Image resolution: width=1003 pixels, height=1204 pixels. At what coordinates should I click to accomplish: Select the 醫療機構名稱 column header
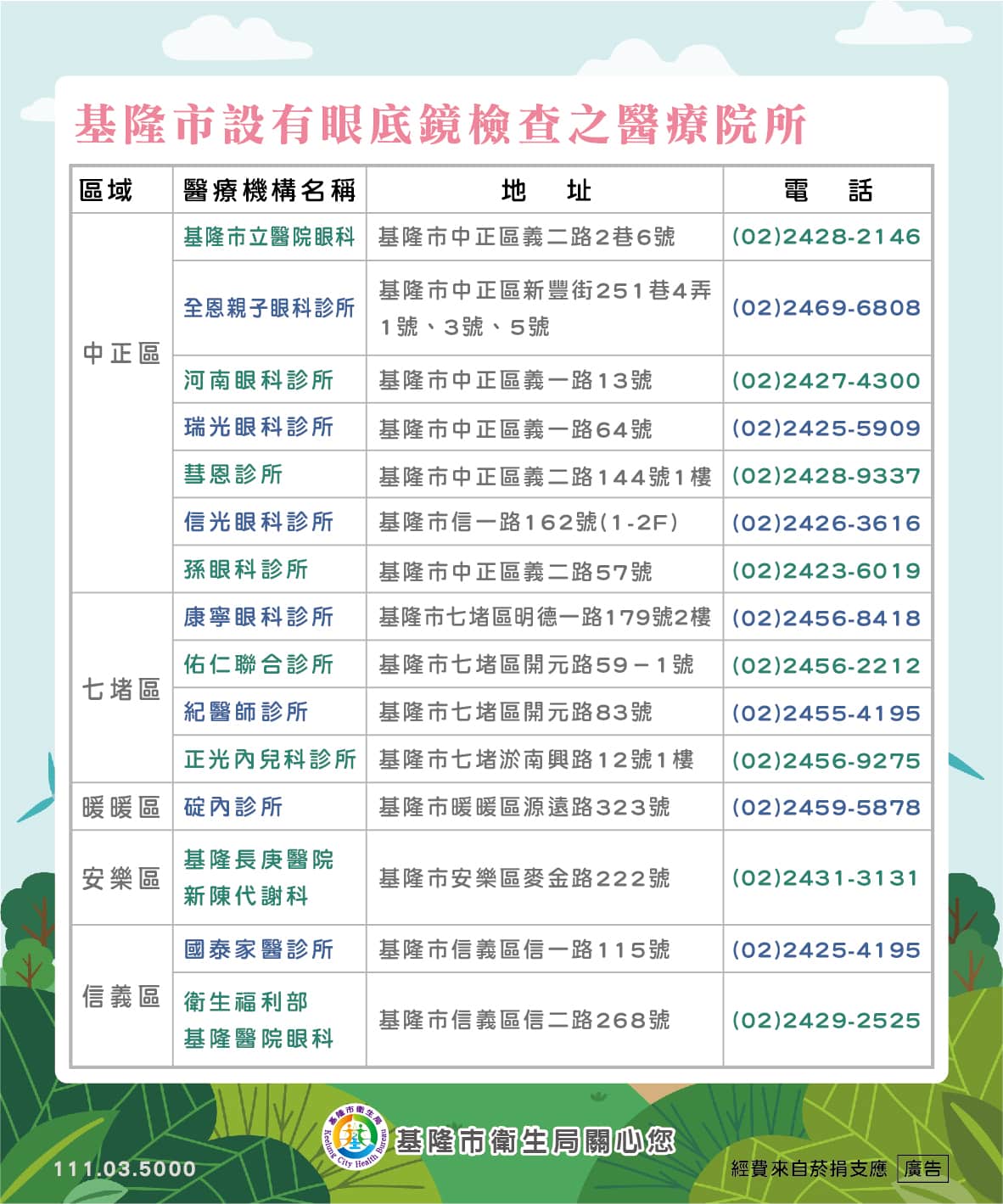click(269, 190)
